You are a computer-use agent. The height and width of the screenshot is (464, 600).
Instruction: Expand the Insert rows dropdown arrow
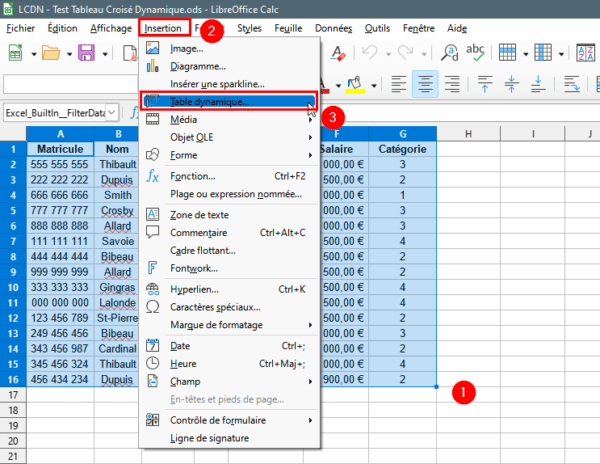526,54
